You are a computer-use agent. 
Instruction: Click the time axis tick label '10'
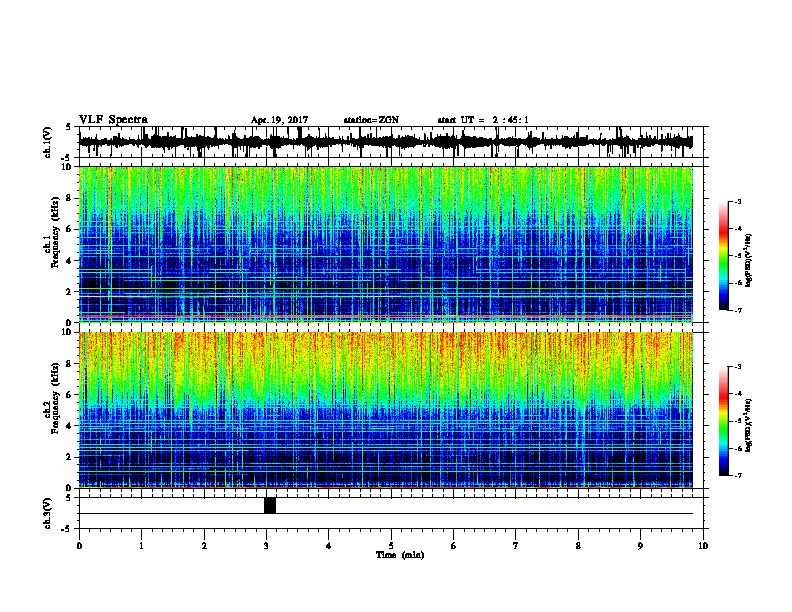[703, 546]
